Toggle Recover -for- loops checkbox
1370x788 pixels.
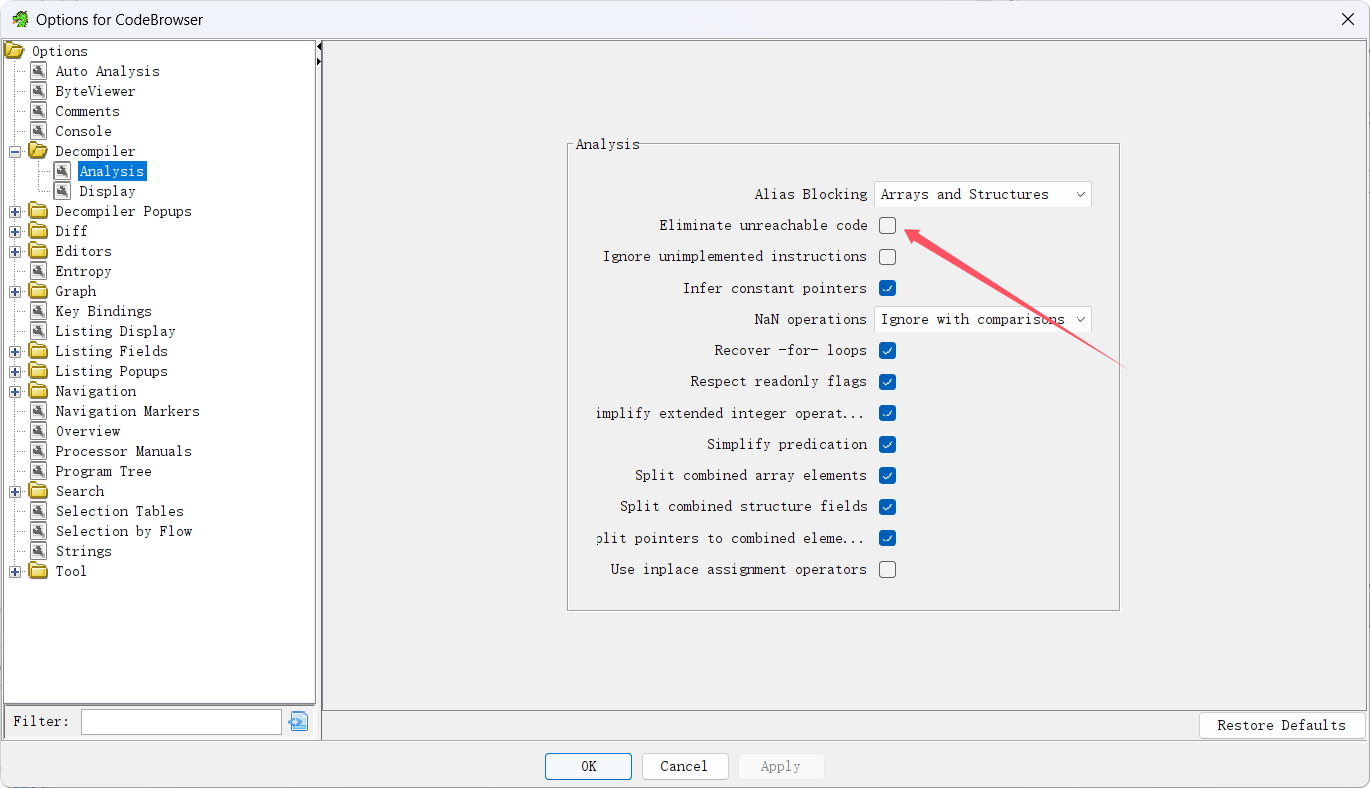tap(887, 351)
